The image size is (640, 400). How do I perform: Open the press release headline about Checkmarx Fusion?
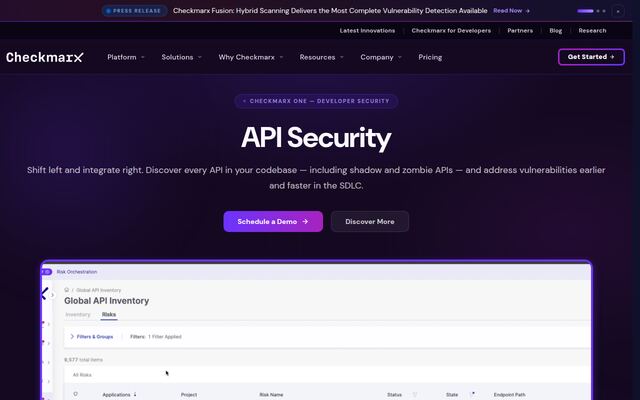coord(330,11)
